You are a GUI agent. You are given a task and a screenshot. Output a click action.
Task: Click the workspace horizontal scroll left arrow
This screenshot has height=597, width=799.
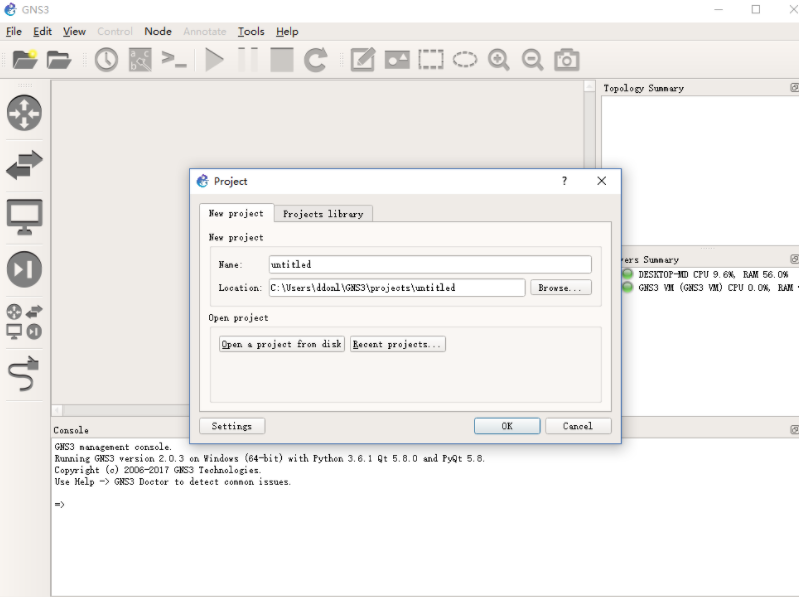(57, 411)
